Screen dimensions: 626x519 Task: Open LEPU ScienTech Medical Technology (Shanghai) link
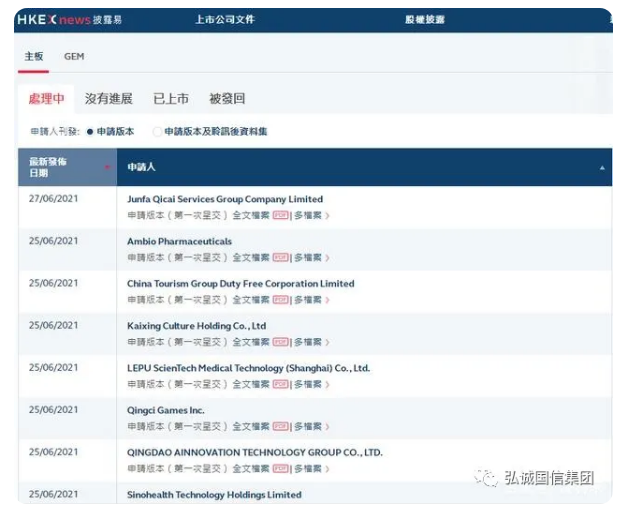tap(248, 368)
